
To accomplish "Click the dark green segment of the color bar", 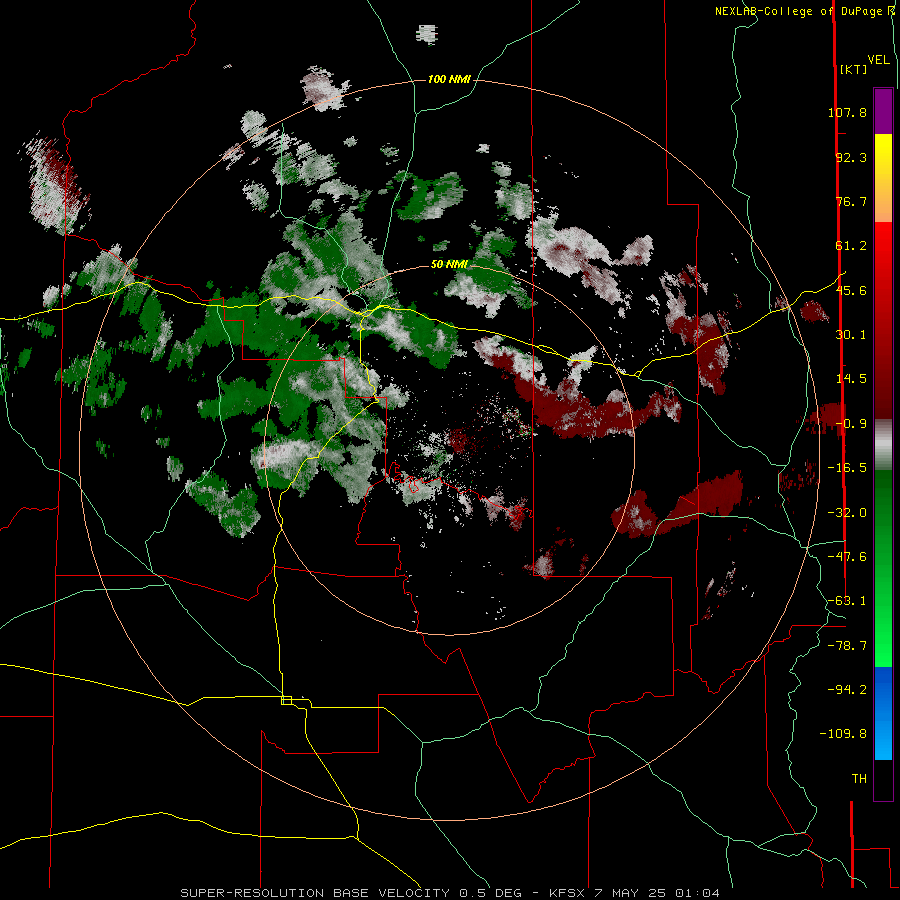I will [x=883, y=517].
